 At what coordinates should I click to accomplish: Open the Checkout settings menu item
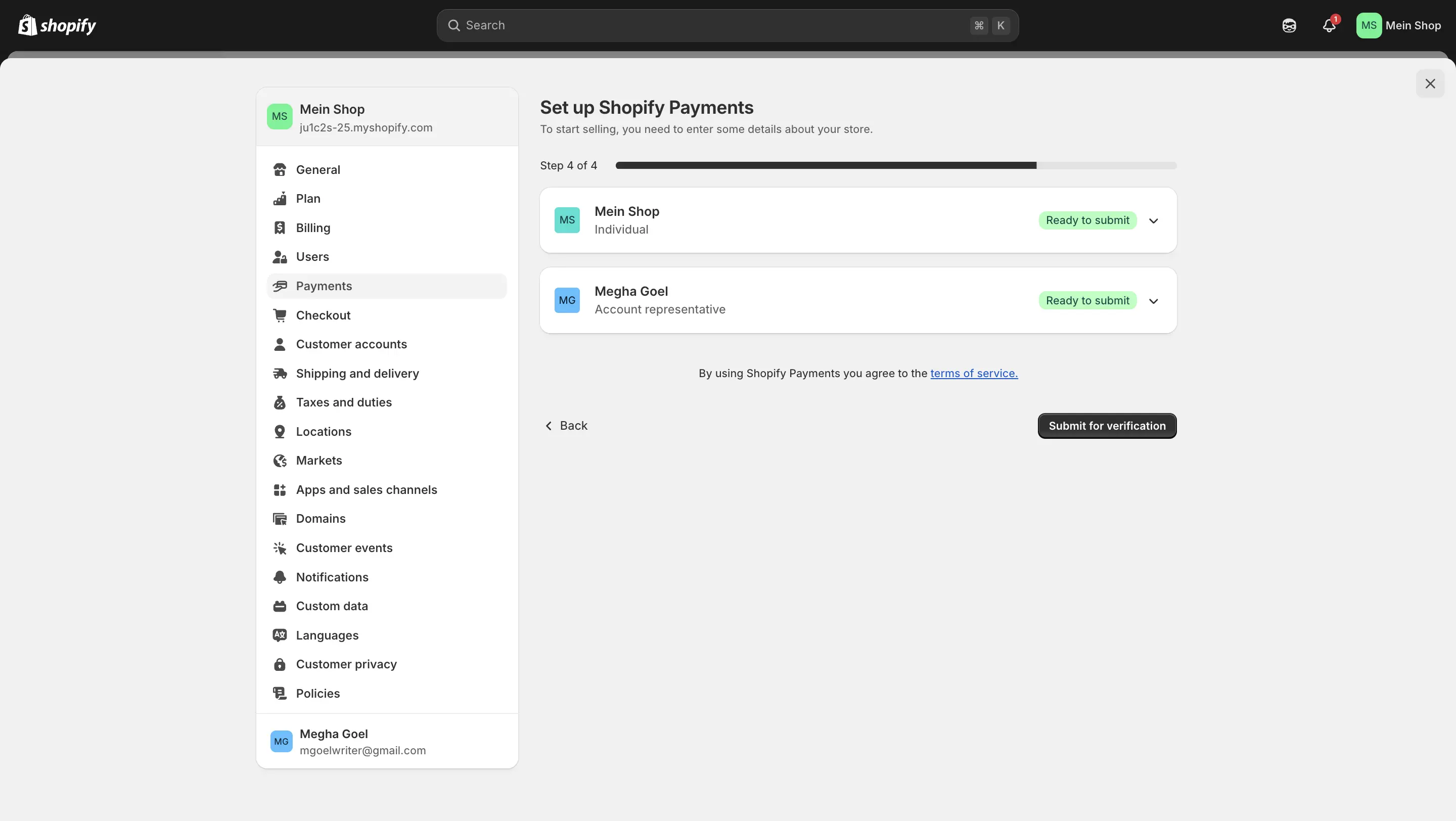[x=323, y=315]
